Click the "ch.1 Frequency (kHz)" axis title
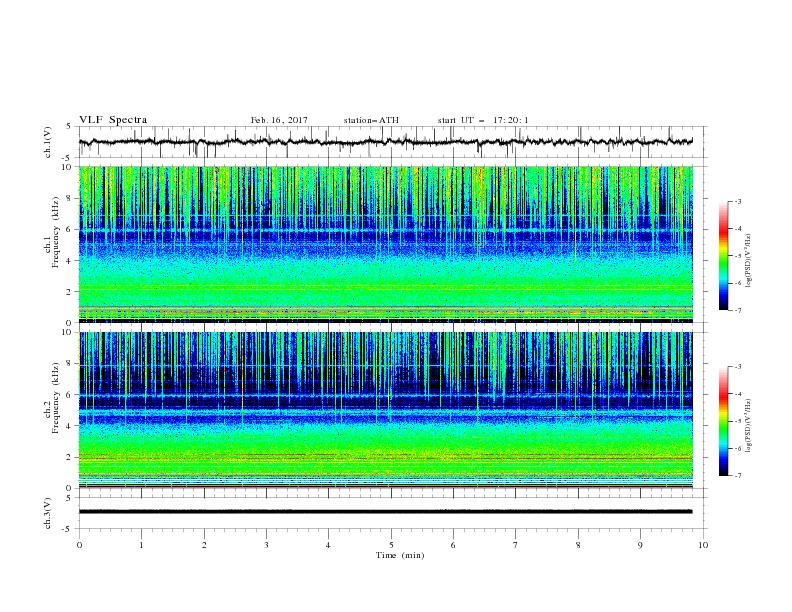The image size is (792, 612). 51,244
